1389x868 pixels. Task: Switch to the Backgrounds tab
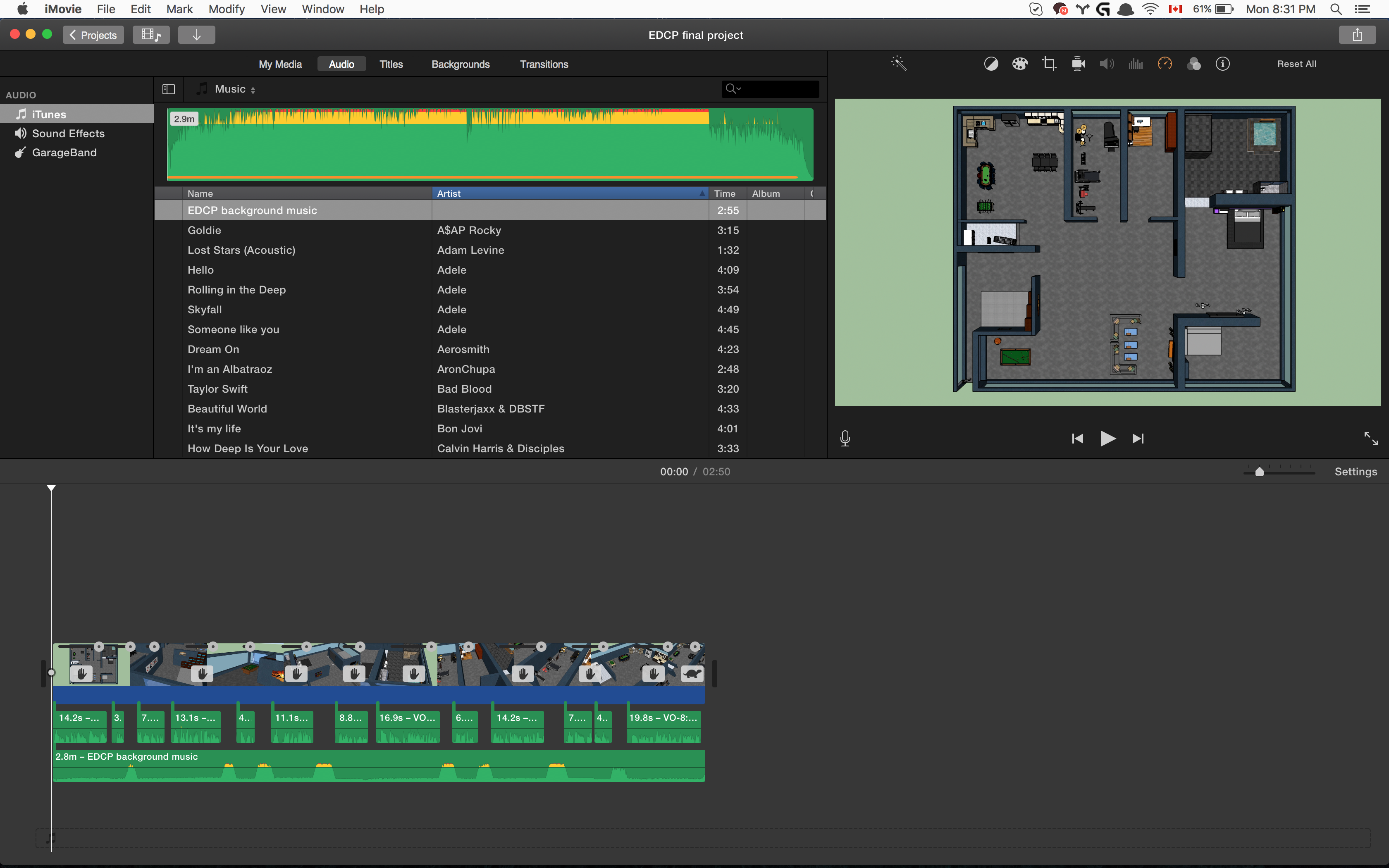(461, 64)
